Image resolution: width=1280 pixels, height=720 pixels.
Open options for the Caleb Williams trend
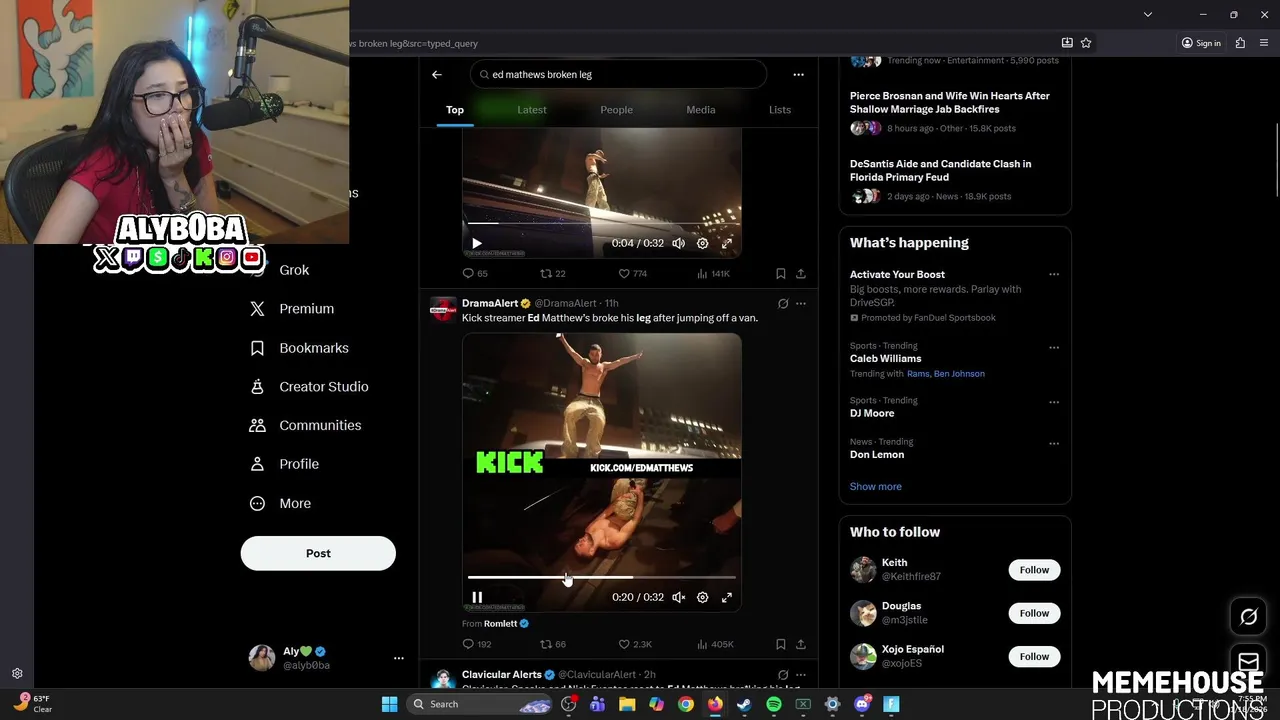coord(1054,348)
